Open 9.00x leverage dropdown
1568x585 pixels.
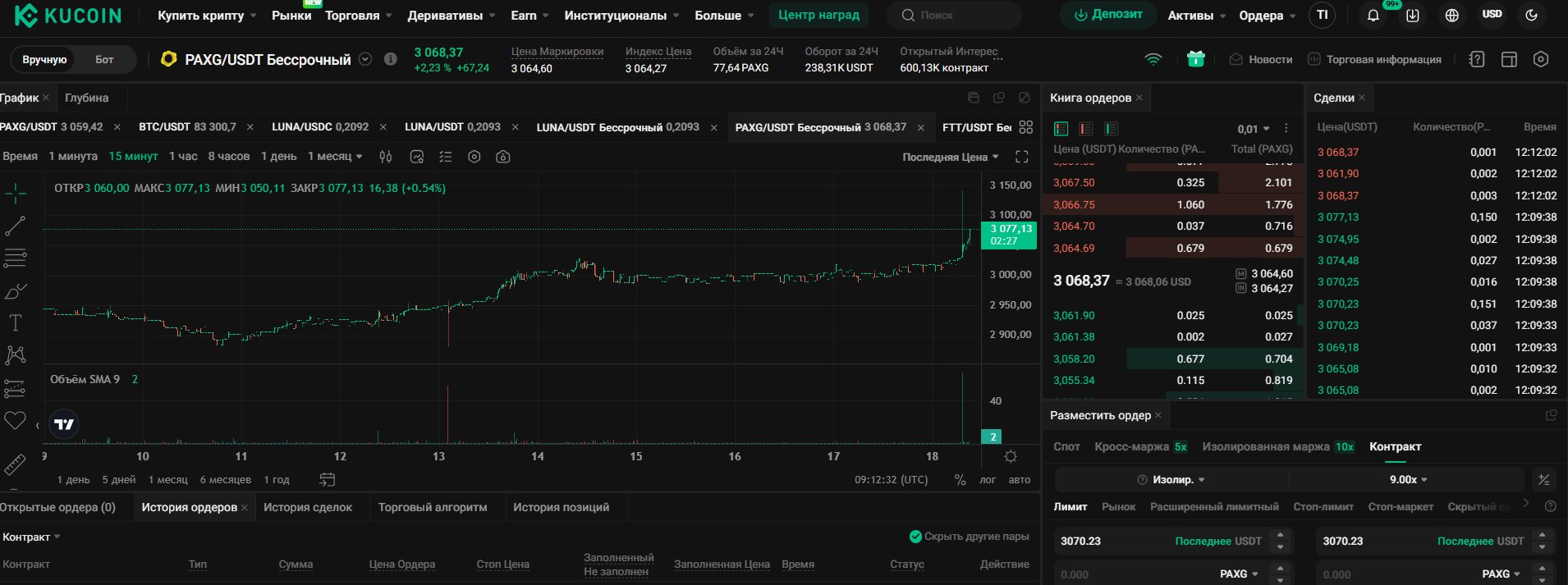point(1409,480)
